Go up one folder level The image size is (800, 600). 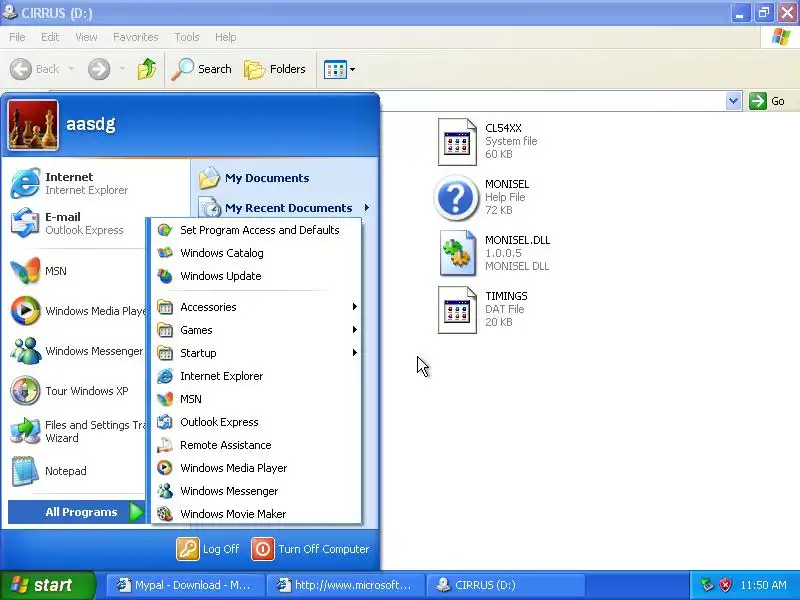147,69
